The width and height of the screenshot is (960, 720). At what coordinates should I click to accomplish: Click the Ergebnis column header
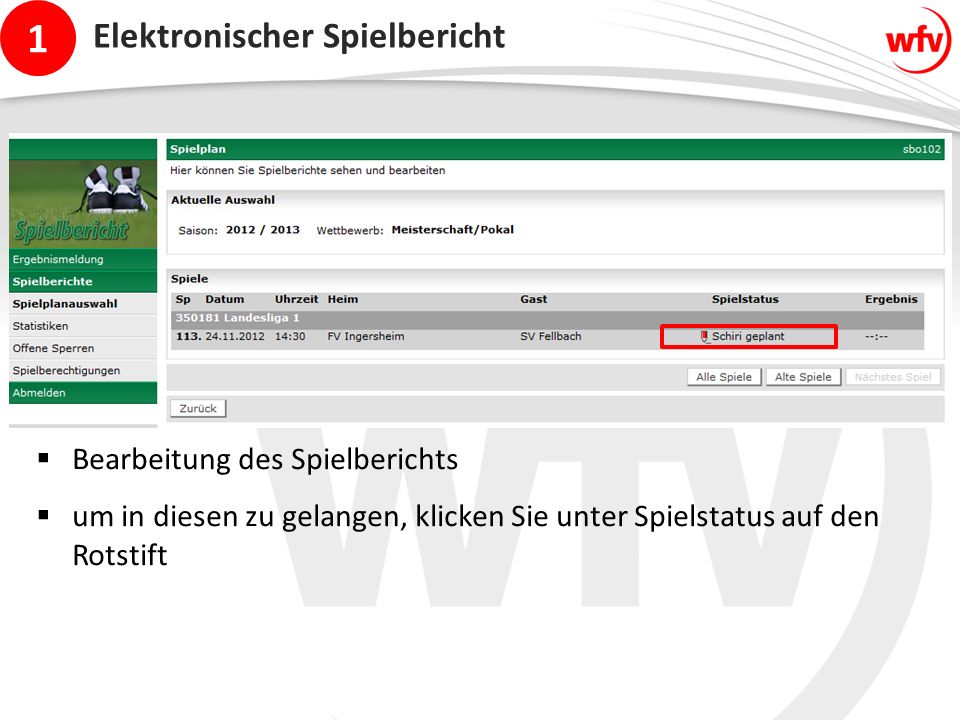[891, 299]
